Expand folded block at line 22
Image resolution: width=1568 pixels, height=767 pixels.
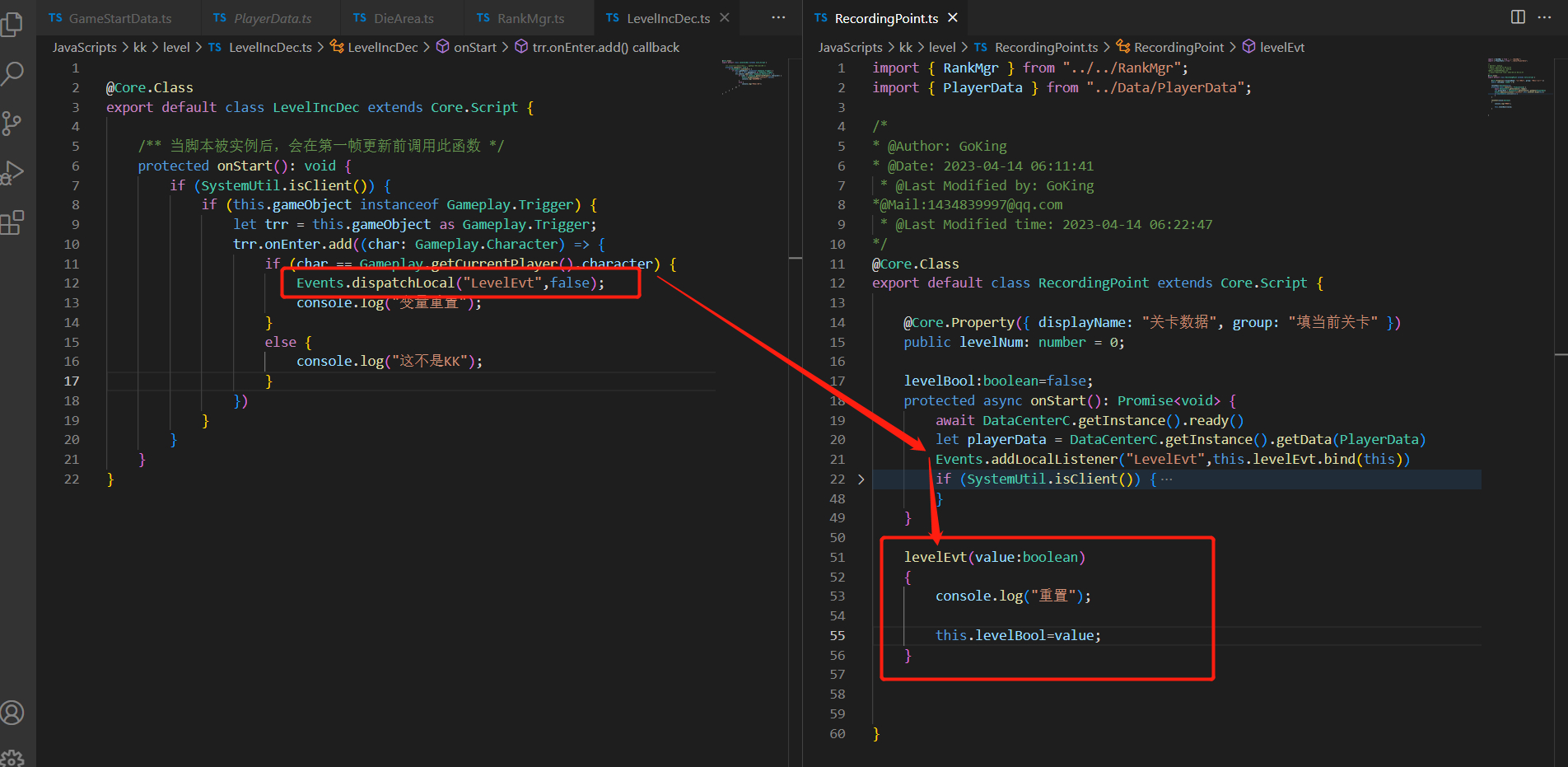click(861, 479)
